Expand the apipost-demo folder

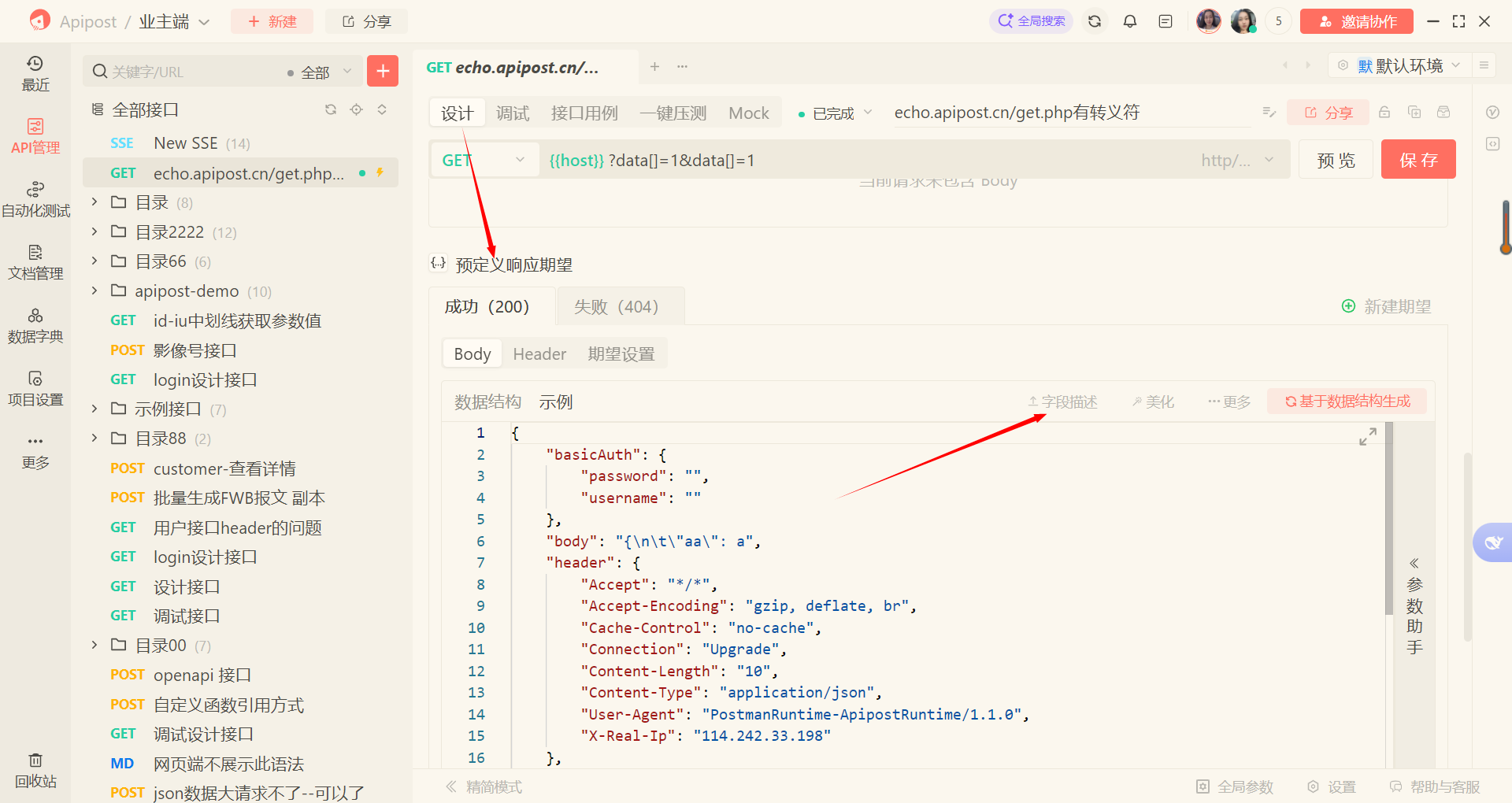pos(94,290)
